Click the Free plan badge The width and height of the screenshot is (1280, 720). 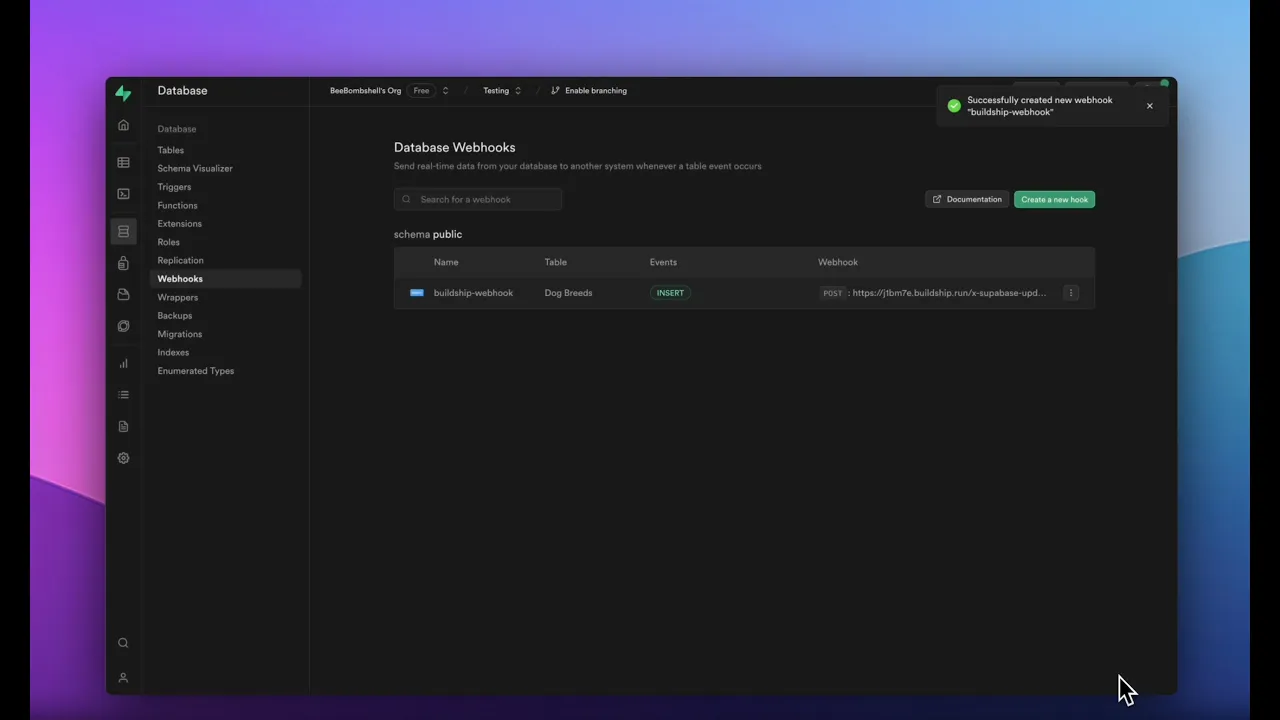422,91
